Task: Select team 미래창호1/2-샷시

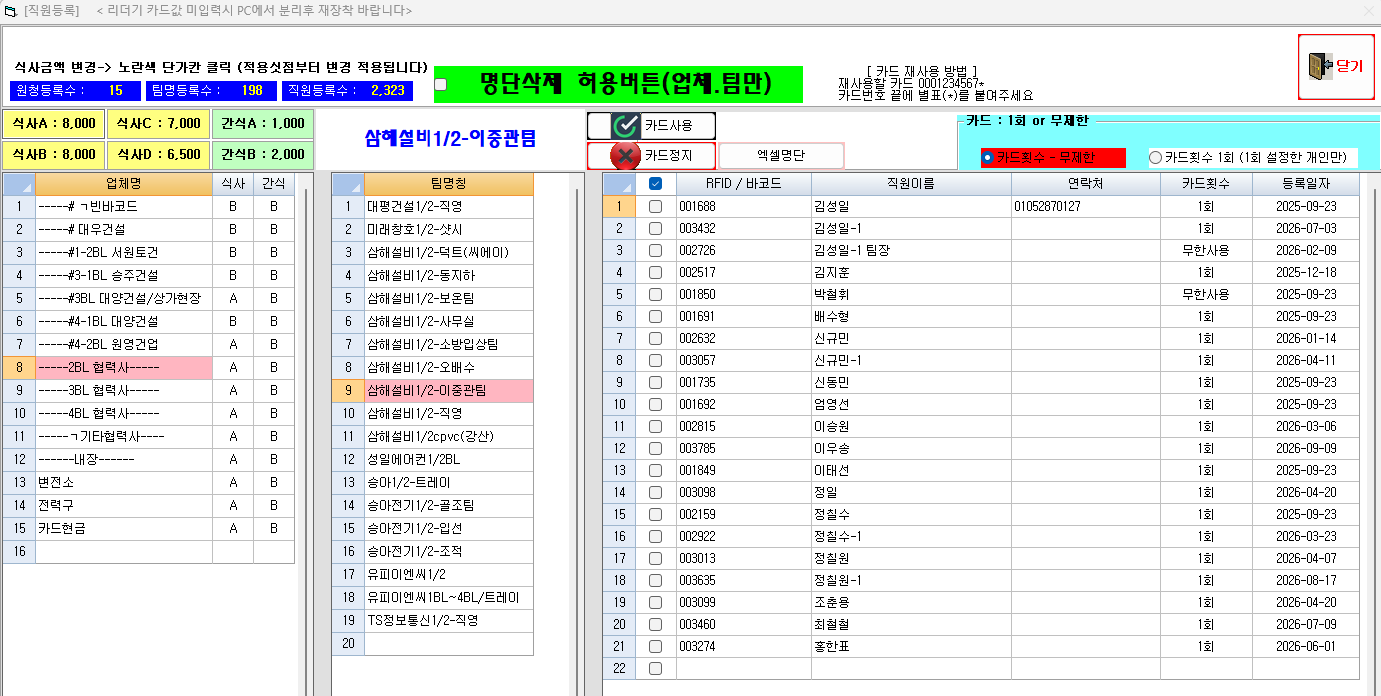Action: tap(448, 229)
